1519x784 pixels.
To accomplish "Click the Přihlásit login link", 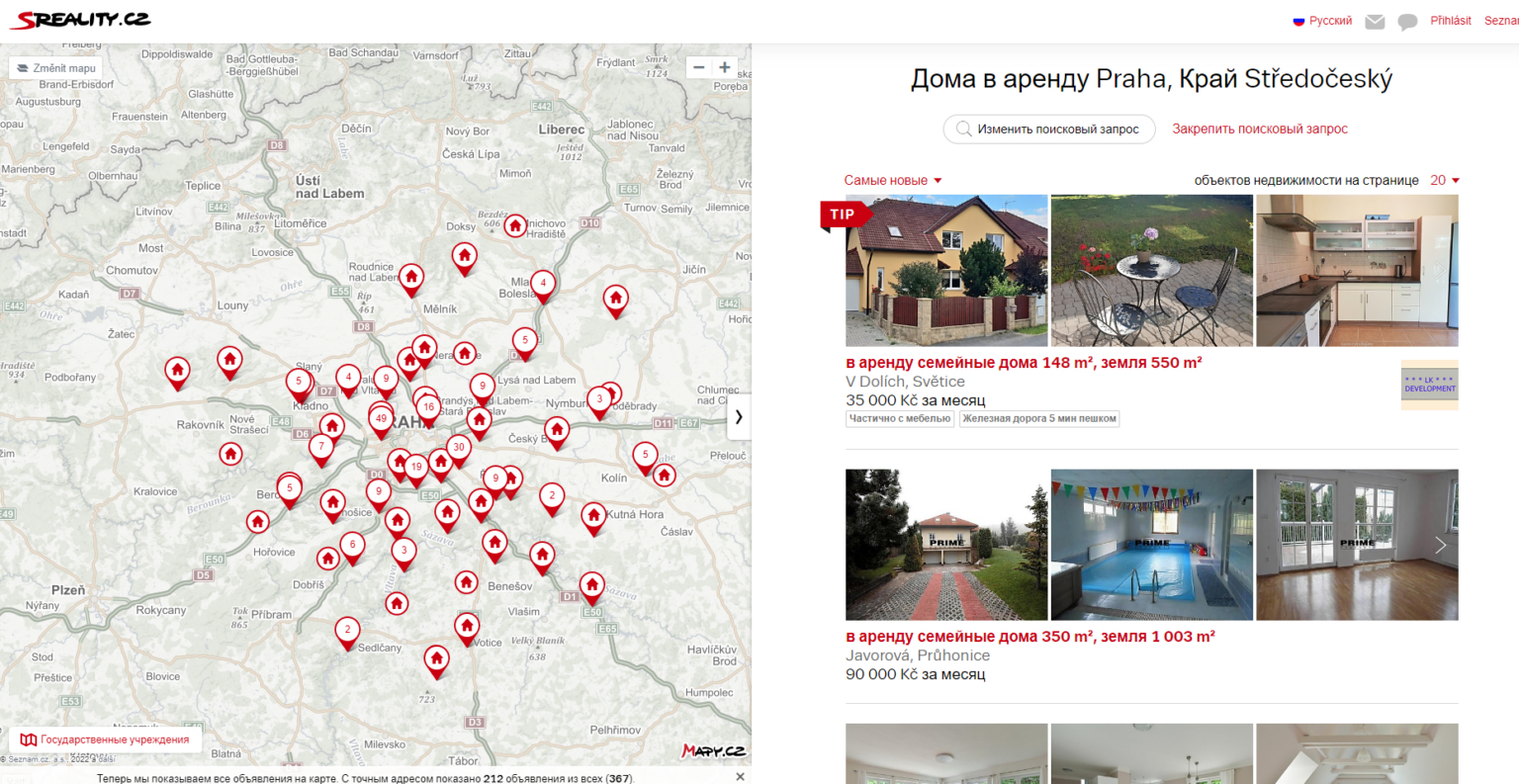I will [x=1450, y=21].
